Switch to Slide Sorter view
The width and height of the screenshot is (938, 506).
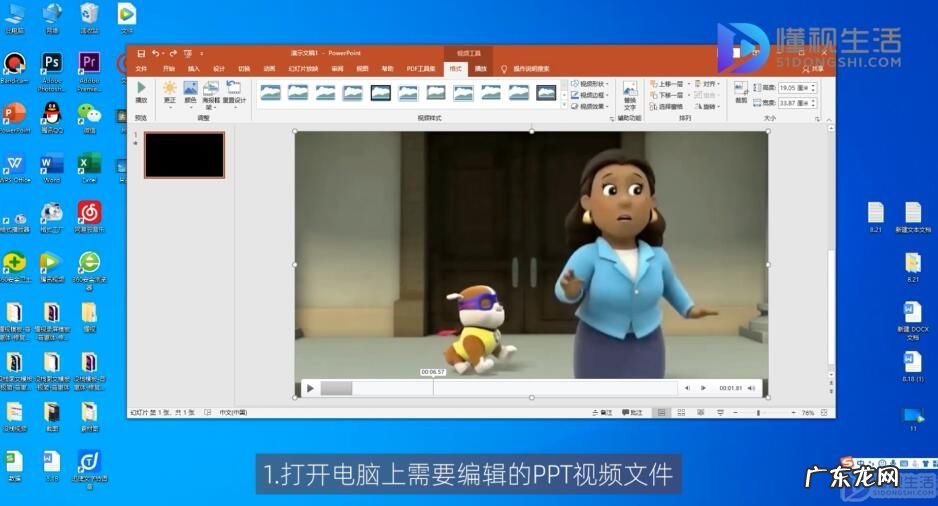click(x=681, y=413)
